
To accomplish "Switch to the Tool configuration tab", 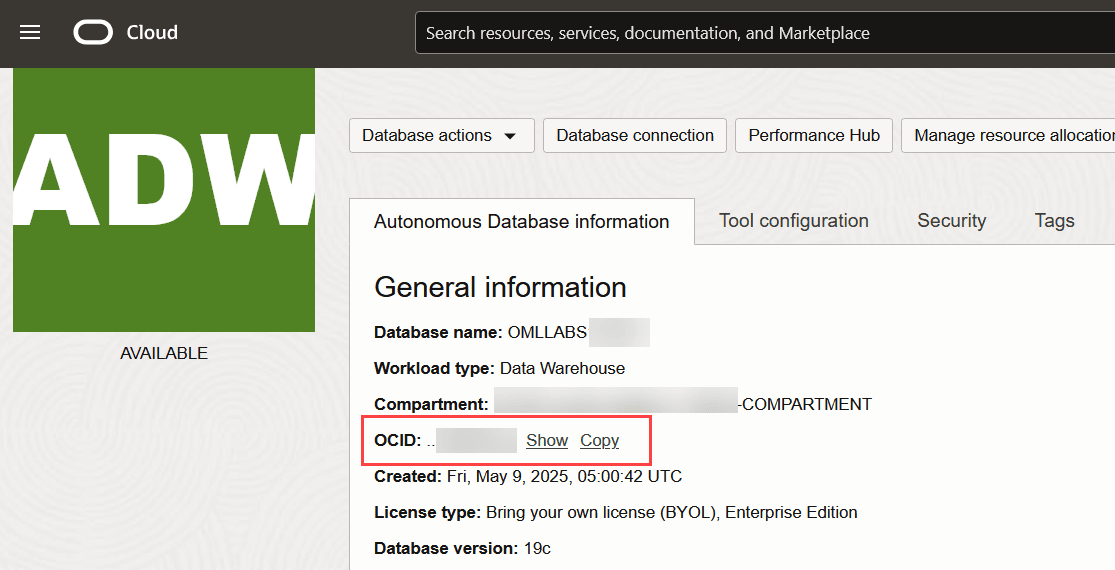I will 794,221.
